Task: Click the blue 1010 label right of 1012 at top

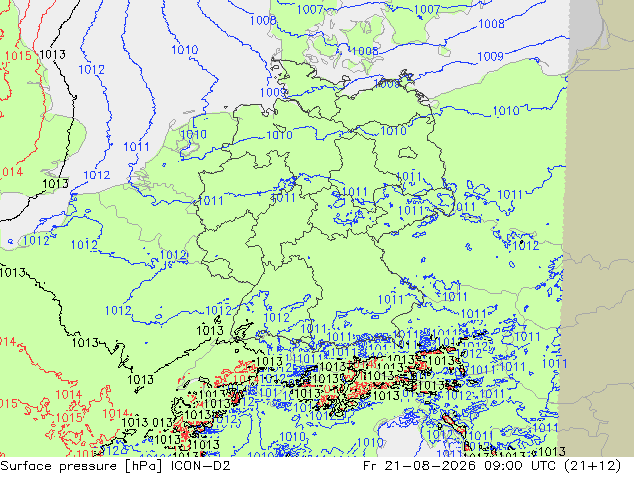Action: pos(185,50)
